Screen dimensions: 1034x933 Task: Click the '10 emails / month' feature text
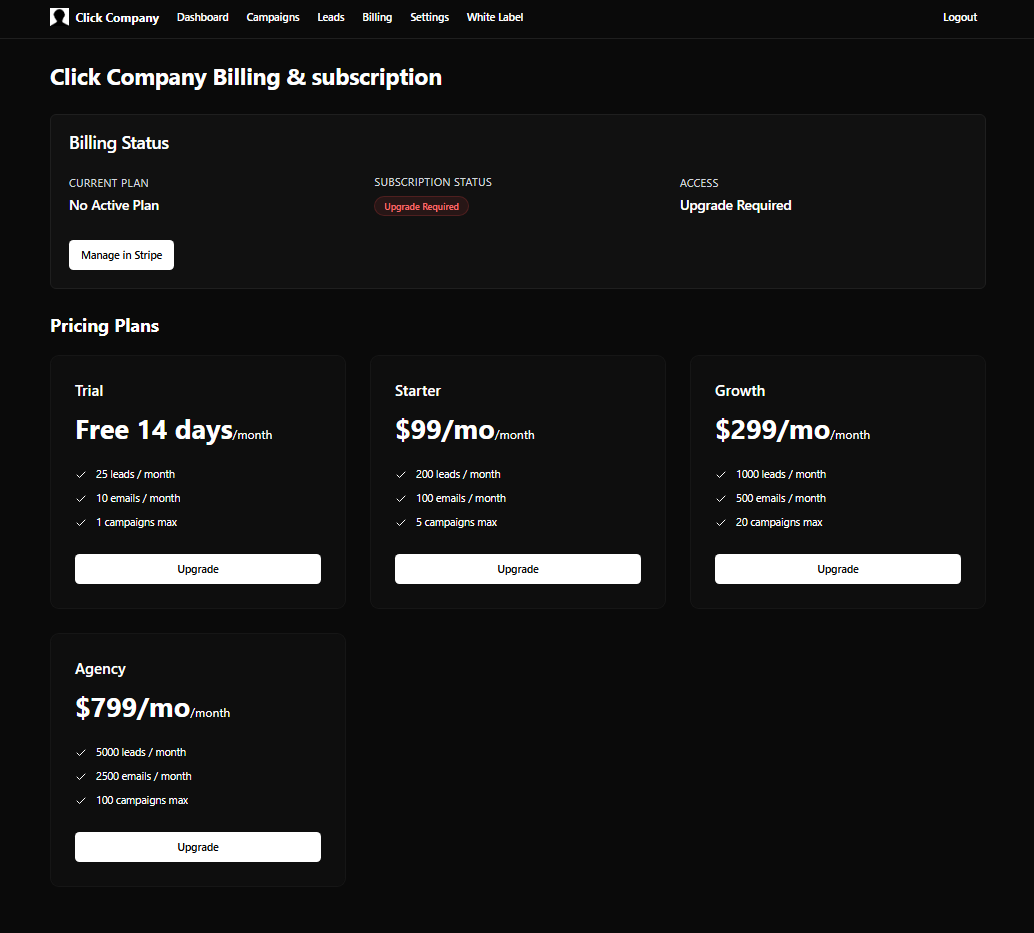(138, 498)
